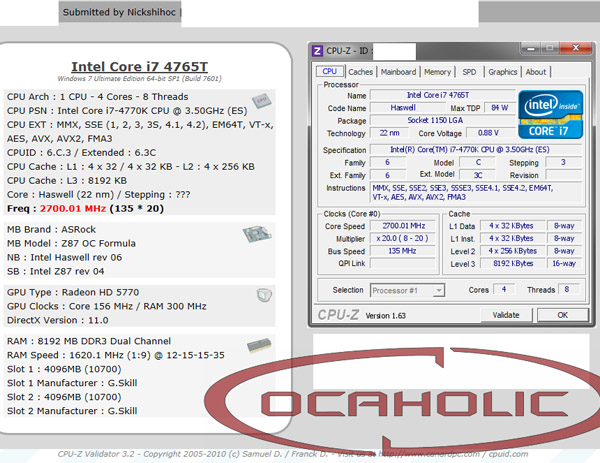
Task: Click the Slot 2 : 4096MB (10700) line
Action: (x=64, y=397)
